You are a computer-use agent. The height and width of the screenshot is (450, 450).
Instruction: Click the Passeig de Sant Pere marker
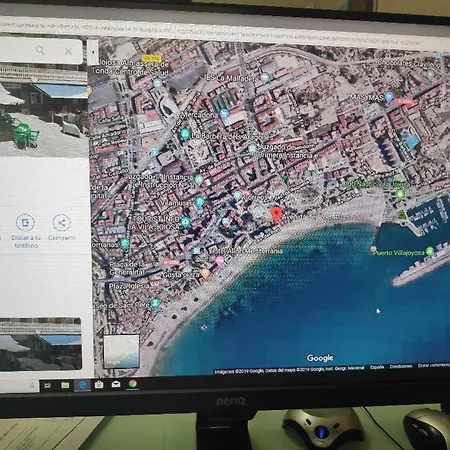(x=155, y=303)
